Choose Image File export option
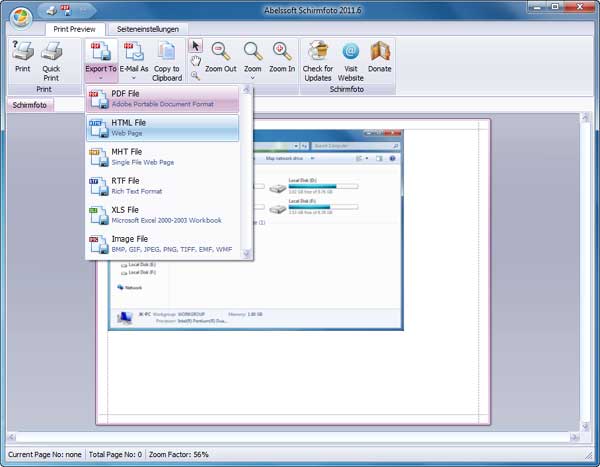600x467 pixels. (x=163, y=244)
